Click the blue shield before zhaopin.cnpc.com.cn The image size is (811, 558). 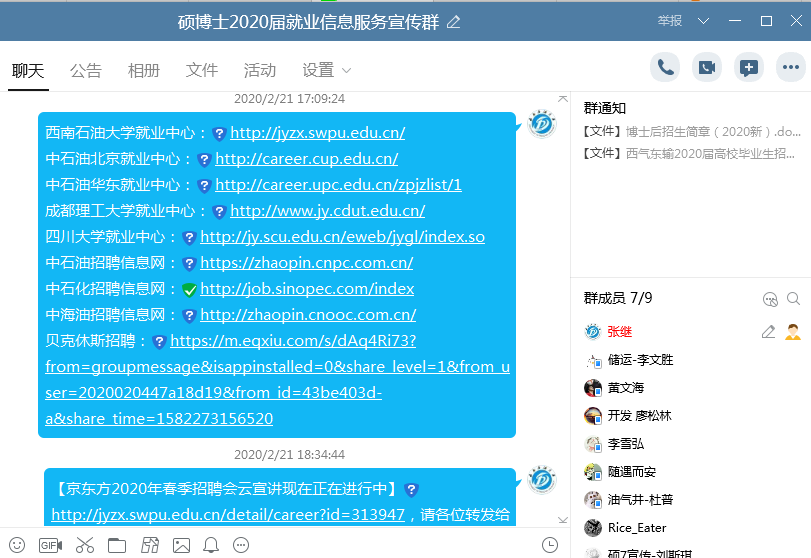coord(189,264)
